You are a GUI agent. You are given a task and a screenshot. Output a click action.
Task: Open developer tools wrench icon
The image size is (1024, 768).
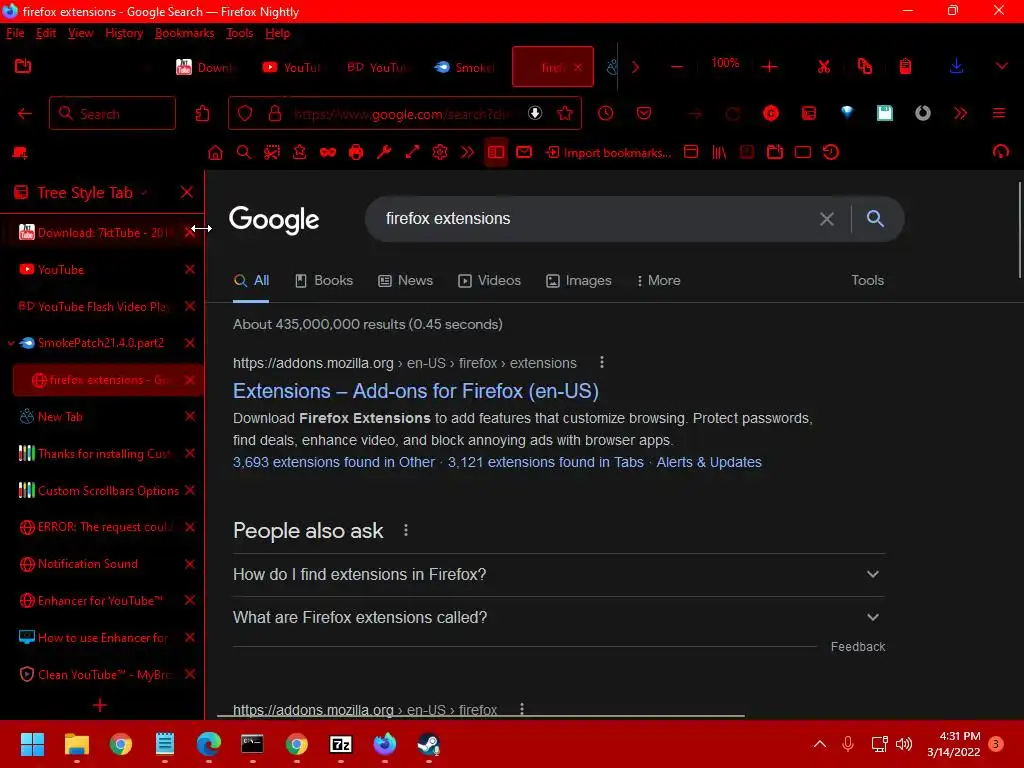[384, 153]
